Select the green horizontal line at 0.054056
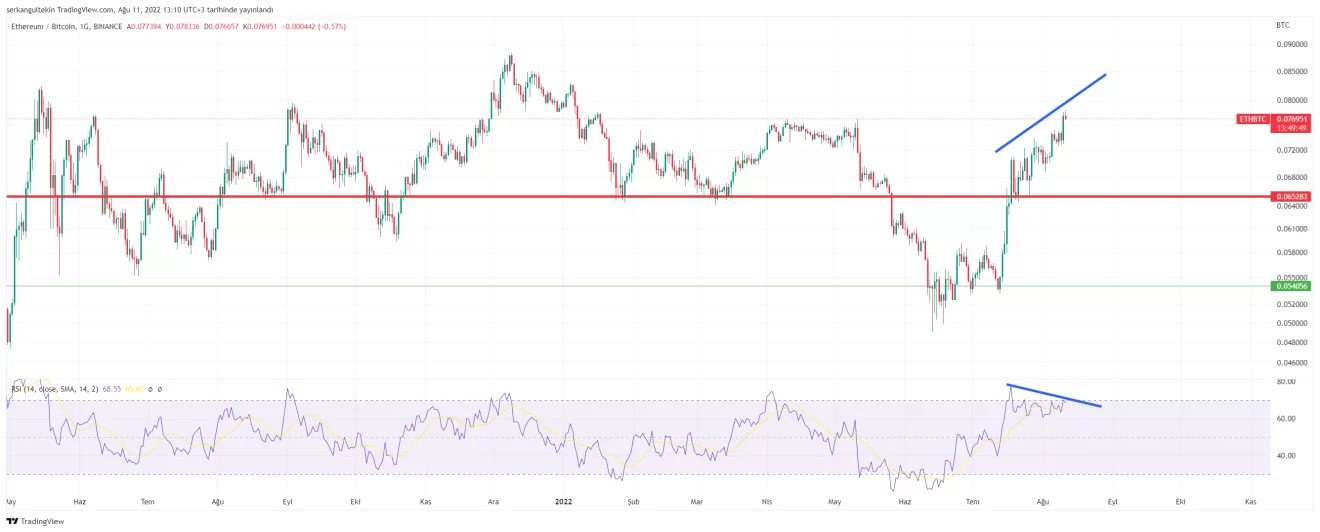 (x=500, y=286)
